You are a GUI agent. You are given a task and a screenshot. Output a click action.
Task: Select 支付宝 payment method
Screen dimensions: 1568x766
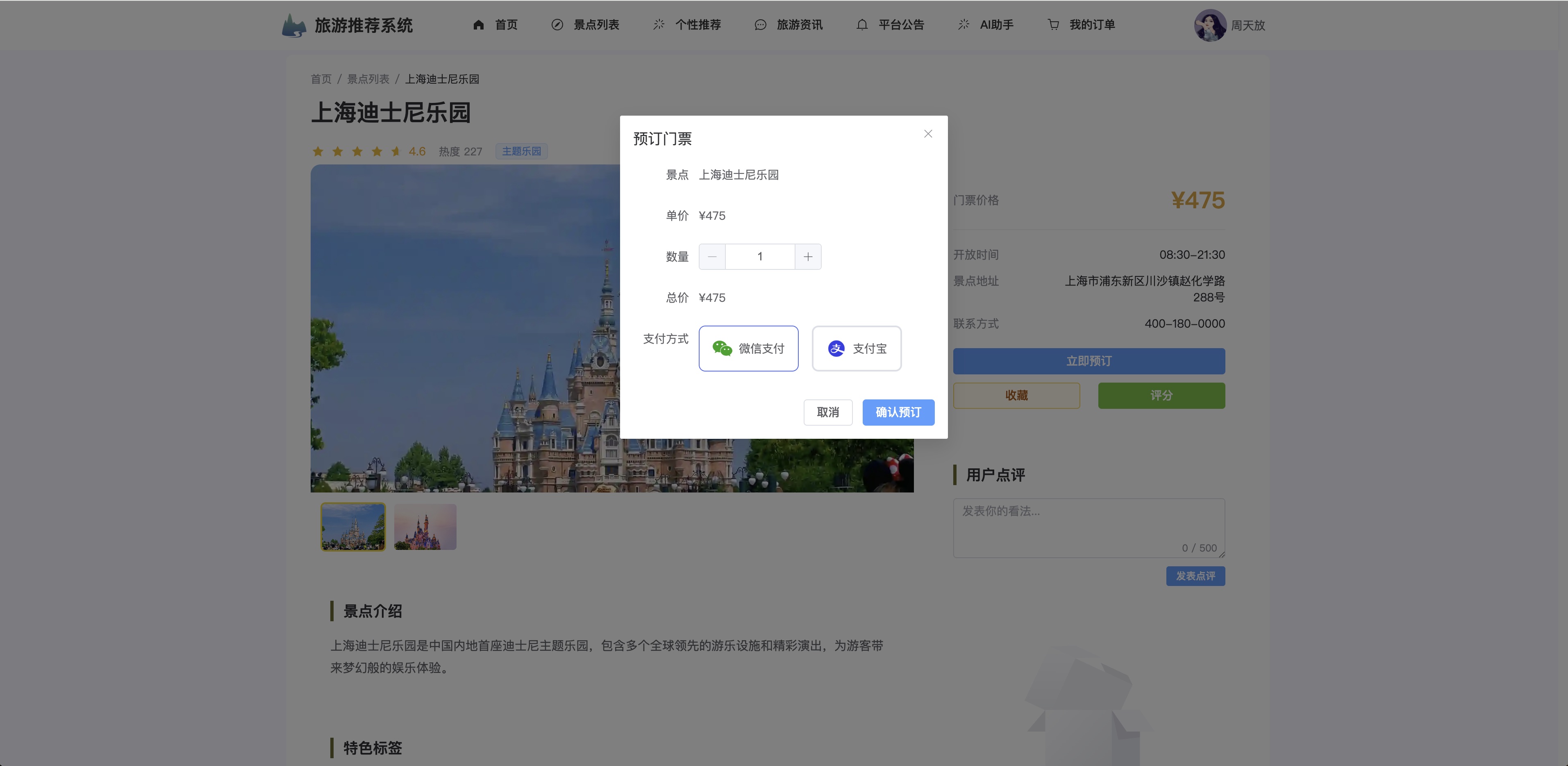pyautogui.click(x=857, y=348)
